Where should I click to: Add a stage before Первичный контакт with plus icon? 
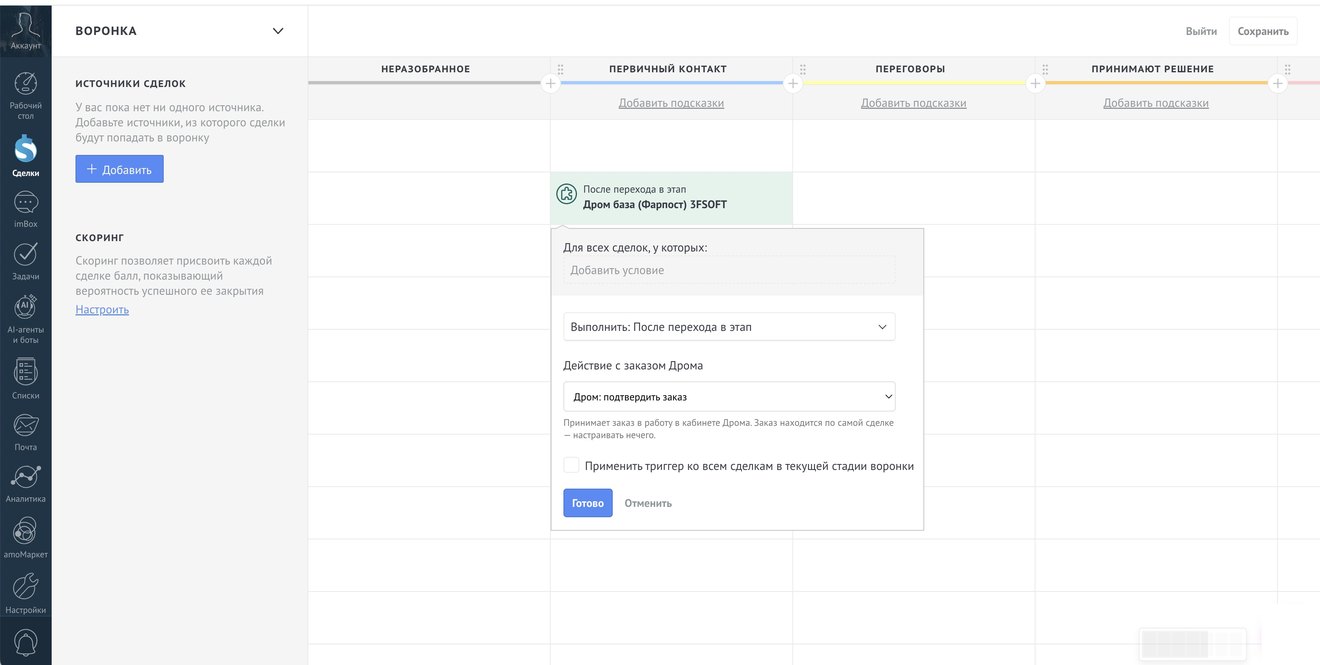tap(550, 84)
